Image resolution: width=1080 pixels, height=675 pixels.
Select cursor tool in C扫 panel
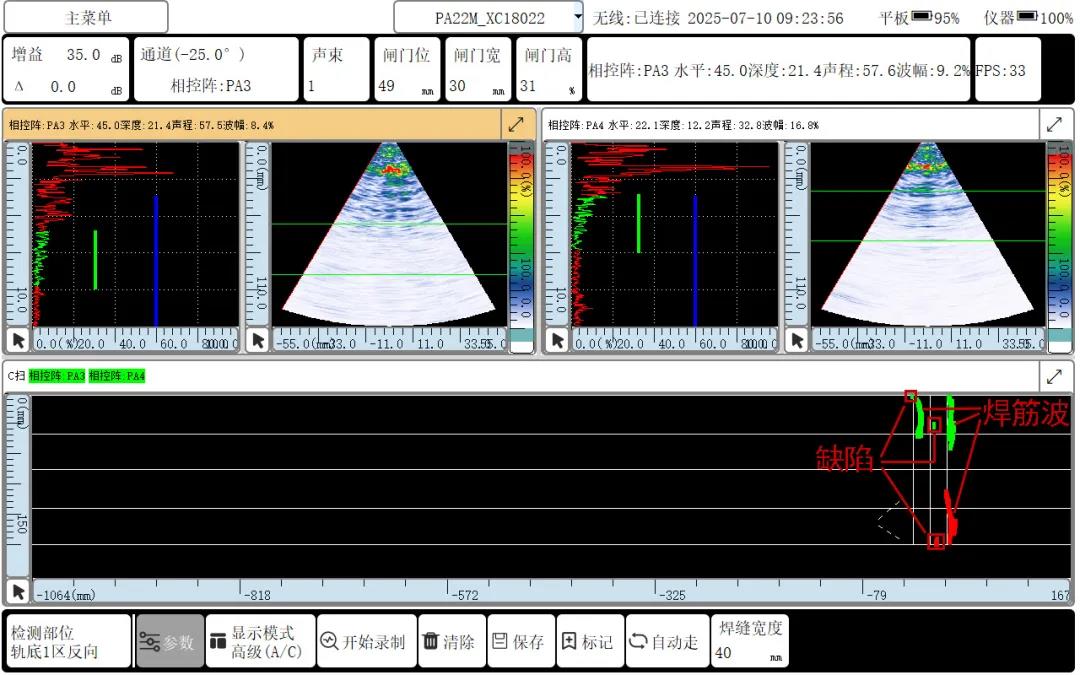[x=17, y=591]
